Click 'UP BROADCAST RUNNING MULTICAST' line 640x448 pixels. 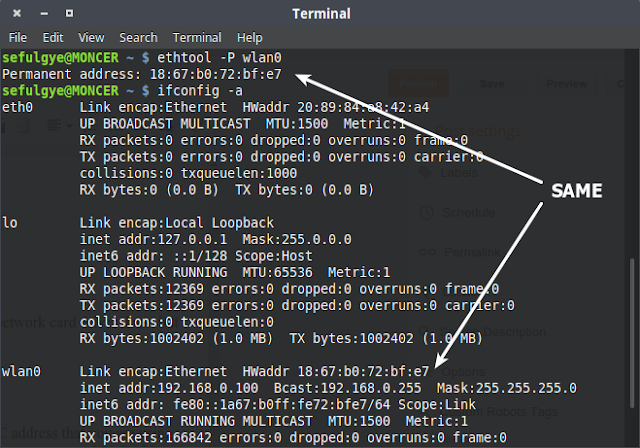point(273,421)
